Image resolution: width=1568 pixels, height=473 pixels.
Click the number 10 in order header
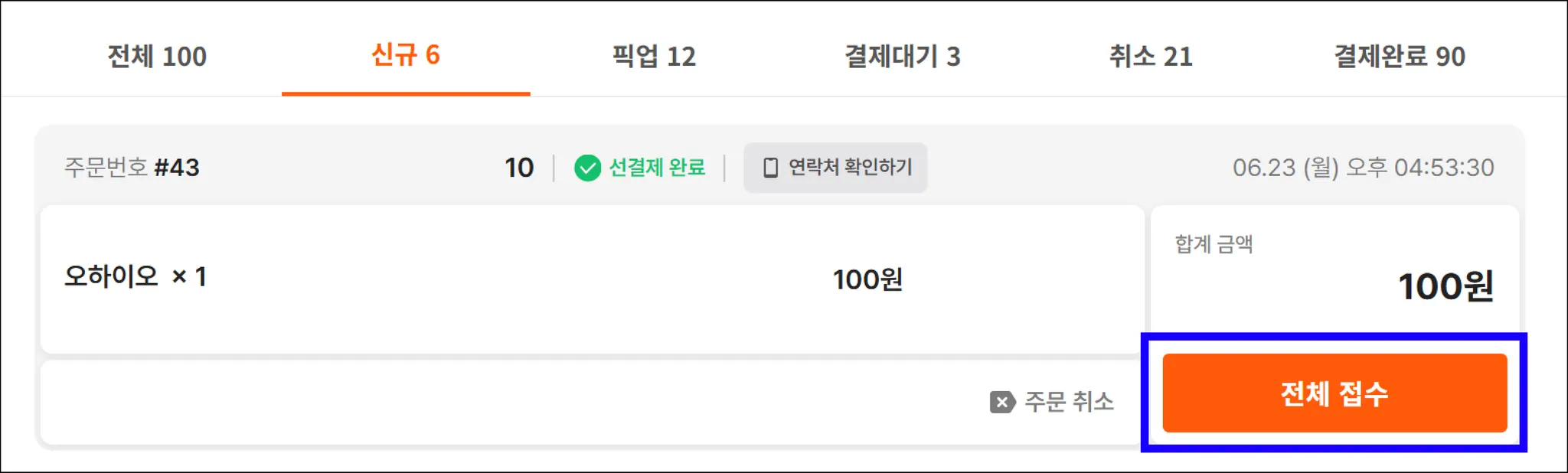tap(519, 168)
